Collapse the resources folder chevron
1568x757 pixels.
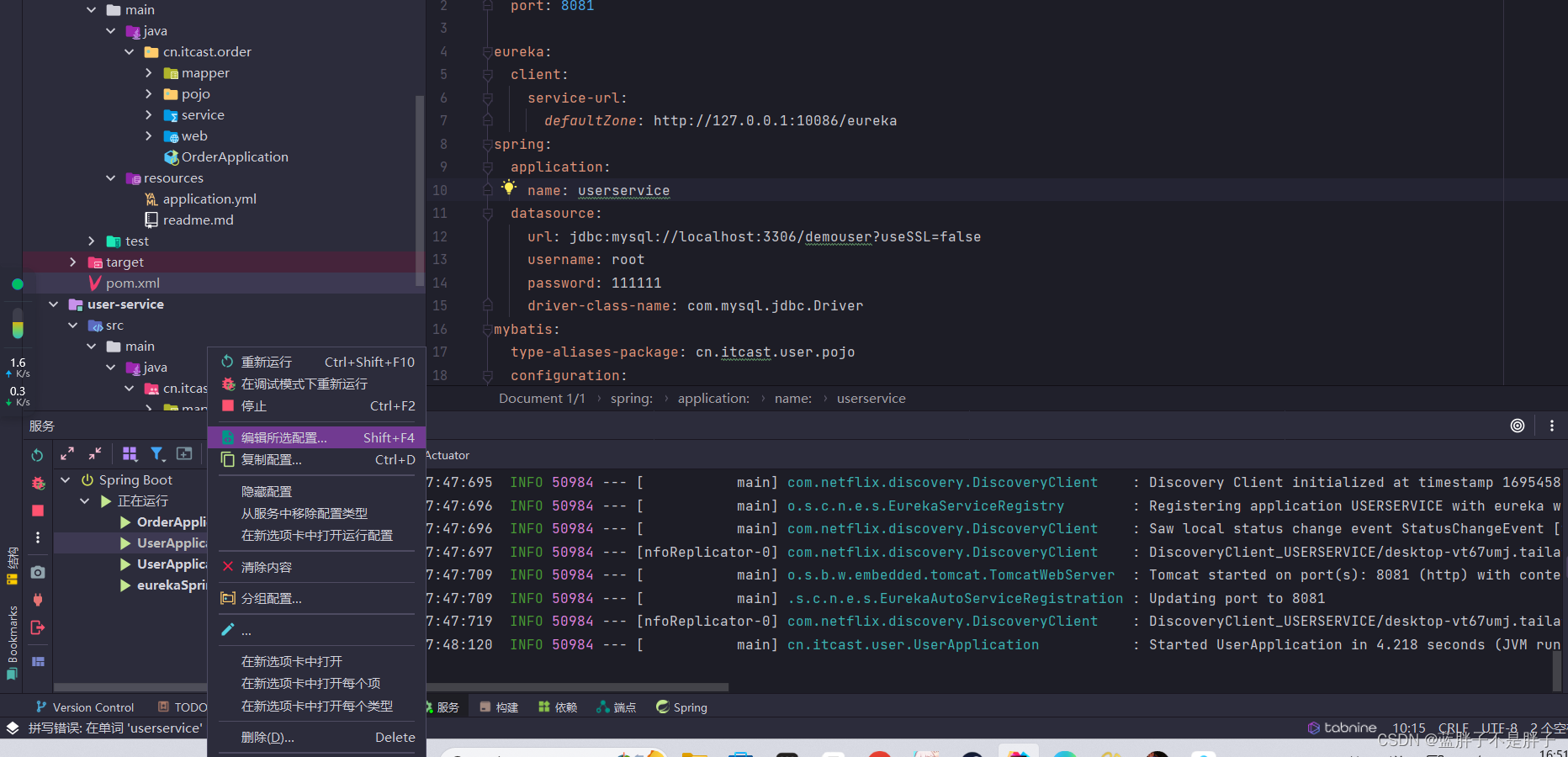(x=111, y=178)
